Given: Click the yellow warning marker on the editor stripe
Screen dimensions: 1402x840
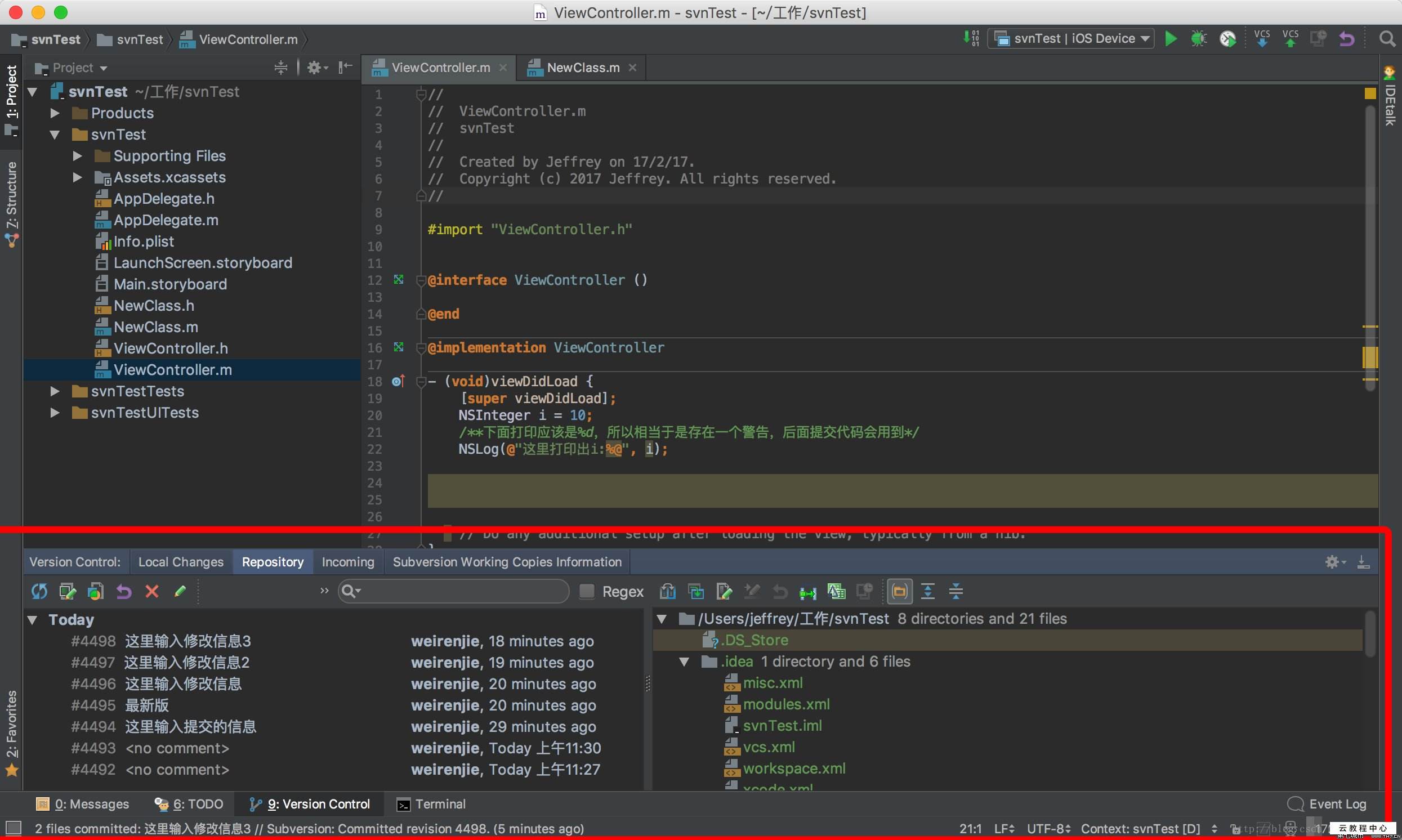Looking at the screenshot, I should coord(1370,93).
